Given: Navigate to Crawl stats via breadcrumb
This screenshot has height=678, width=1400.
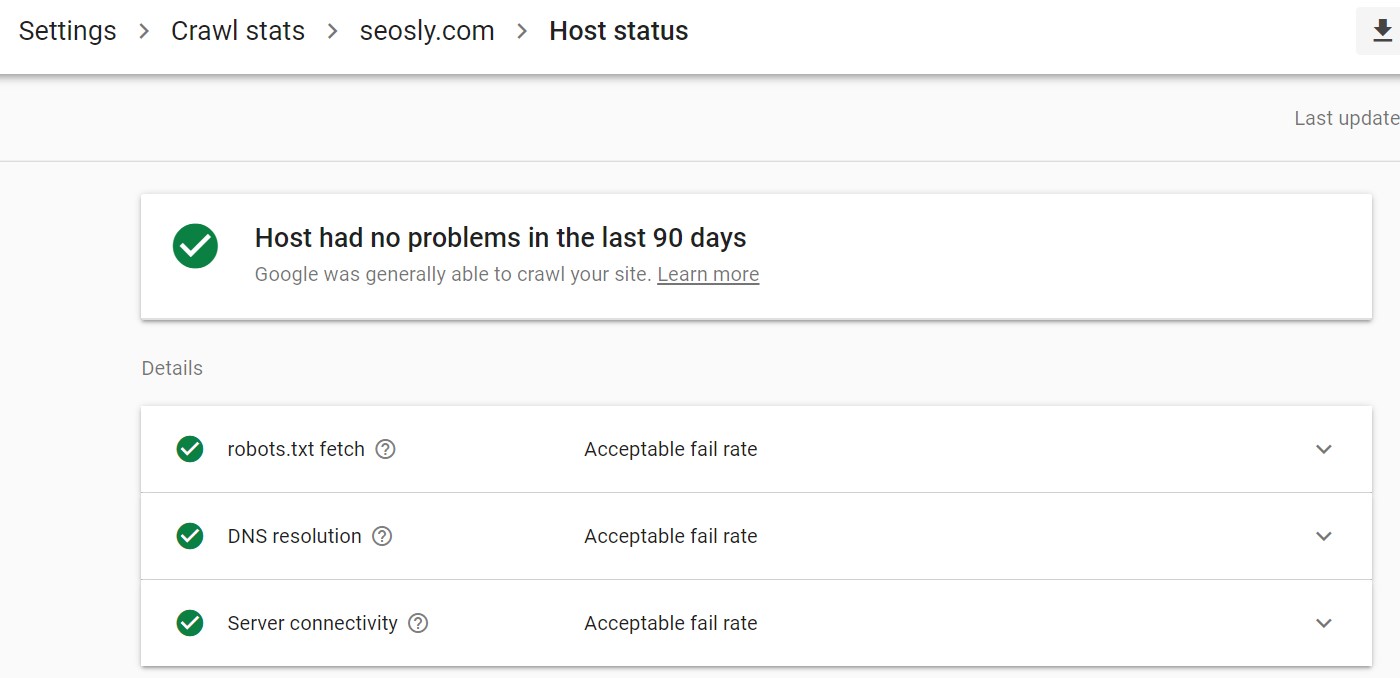Looking at the screenshot, I should click(x=237, y=31).
